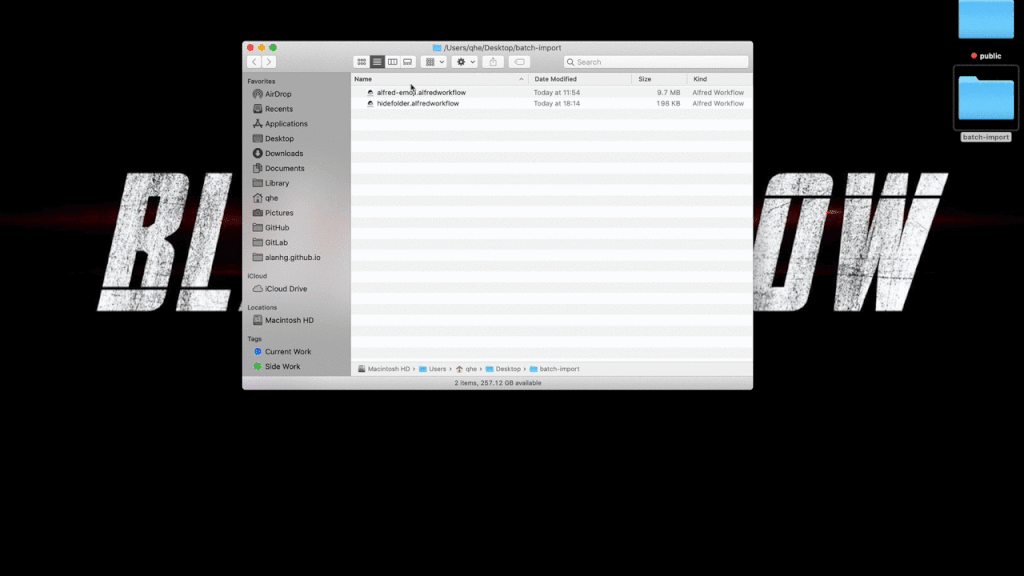Image resolution: width=1024 pixels, height=576 pixels.
Task: Go back with the left arrow button
Action: point(254,62)
